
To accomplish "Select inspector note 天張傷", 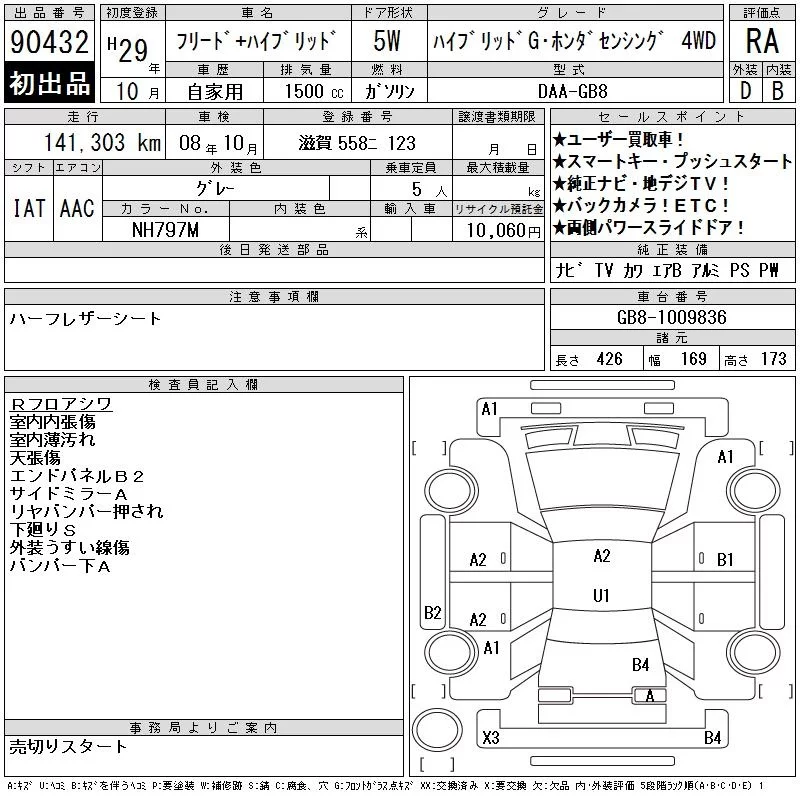I will point(35,458).
